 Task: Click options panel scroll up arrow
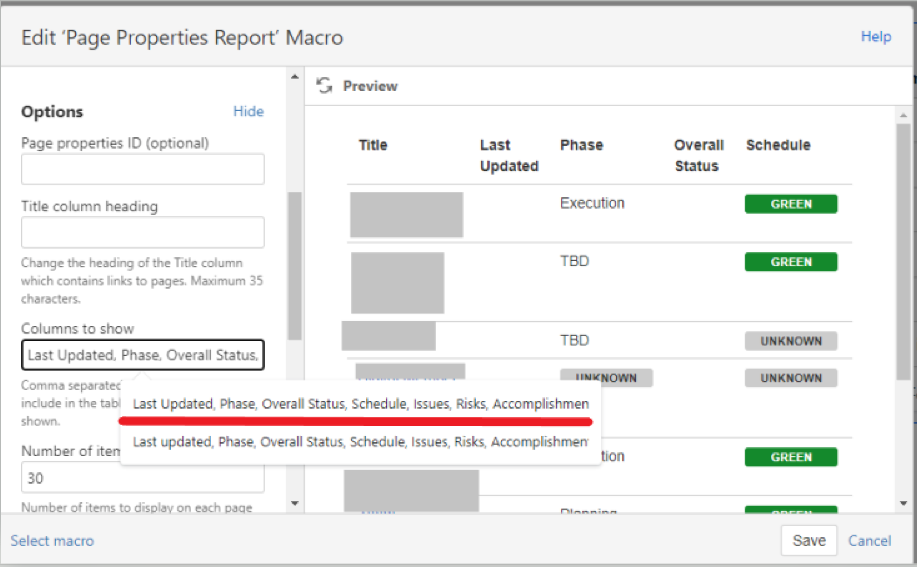tap(295, 77)
